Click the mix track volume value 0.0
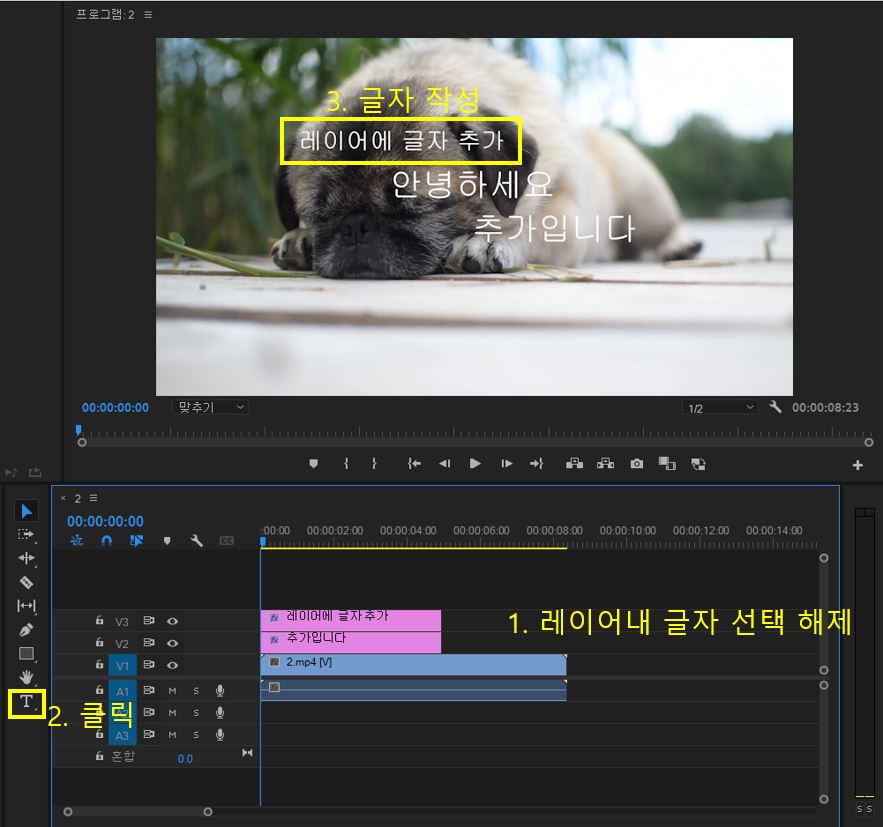This screenshot has width=883, height=827. (185, 759)
